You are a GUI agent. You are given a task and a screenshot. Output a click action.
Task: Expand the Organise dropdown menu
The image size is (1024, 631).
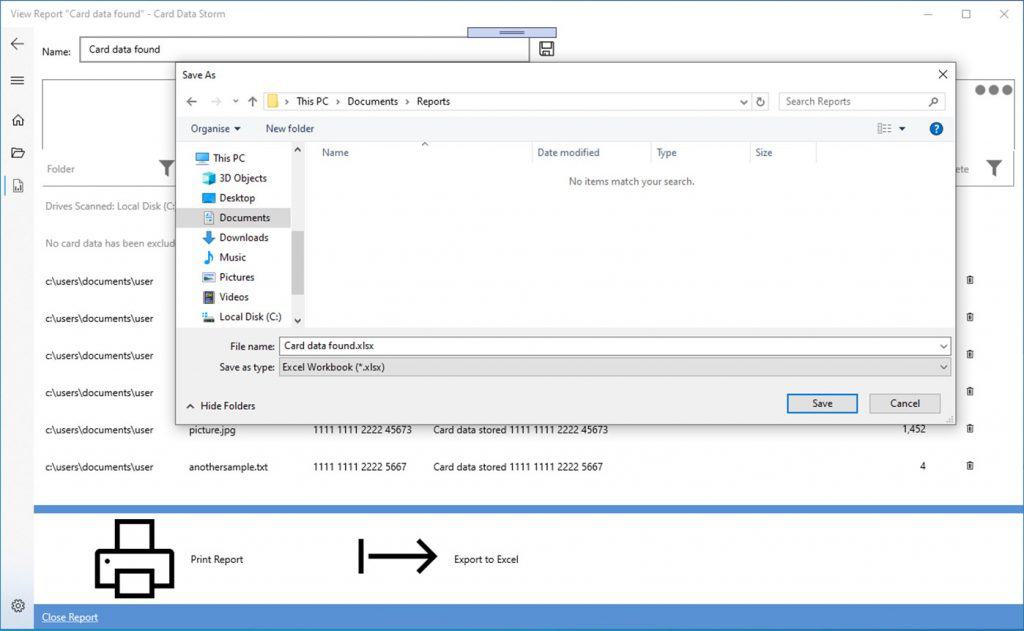point(215,129)
